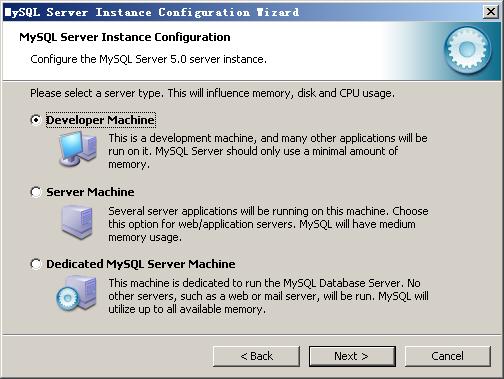Pick the Dedicated MySQL Server Machine radio button

pos(36,264)
